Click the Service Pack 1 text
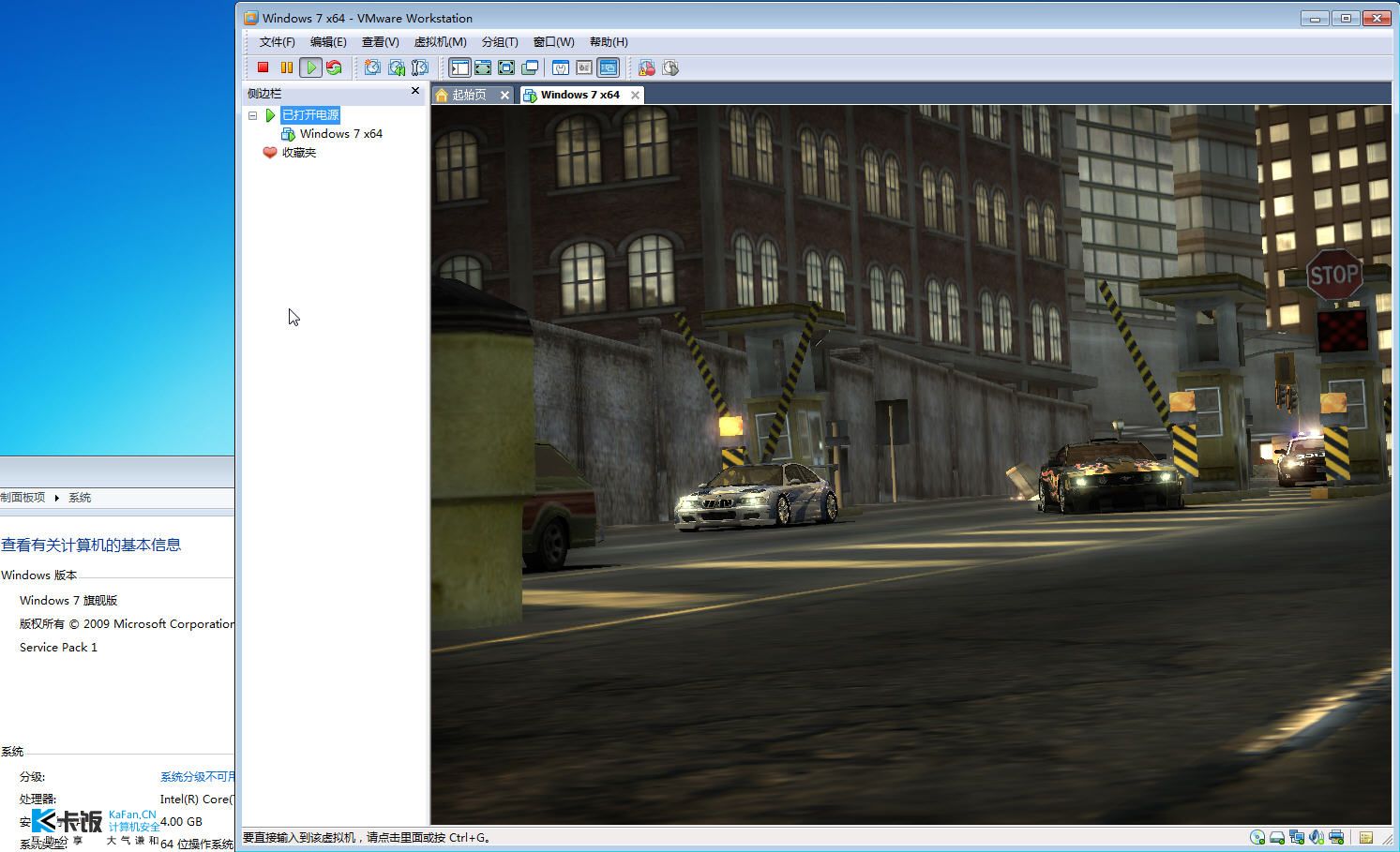Screen dimensions: 1400x852 tap(58, 648)
